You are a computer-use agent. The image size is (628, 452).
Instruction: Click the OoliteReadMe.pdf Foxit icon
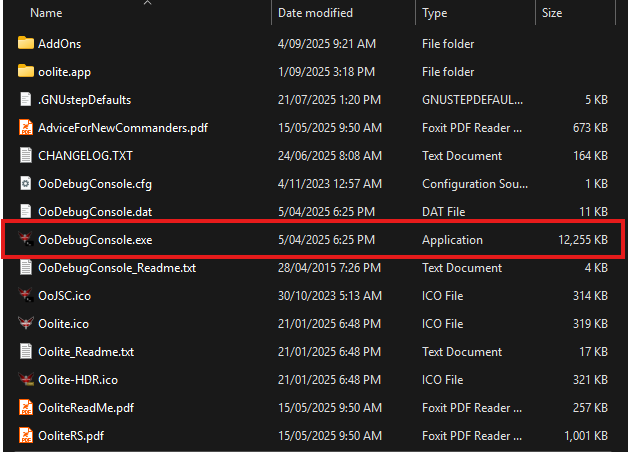(26, 408)
